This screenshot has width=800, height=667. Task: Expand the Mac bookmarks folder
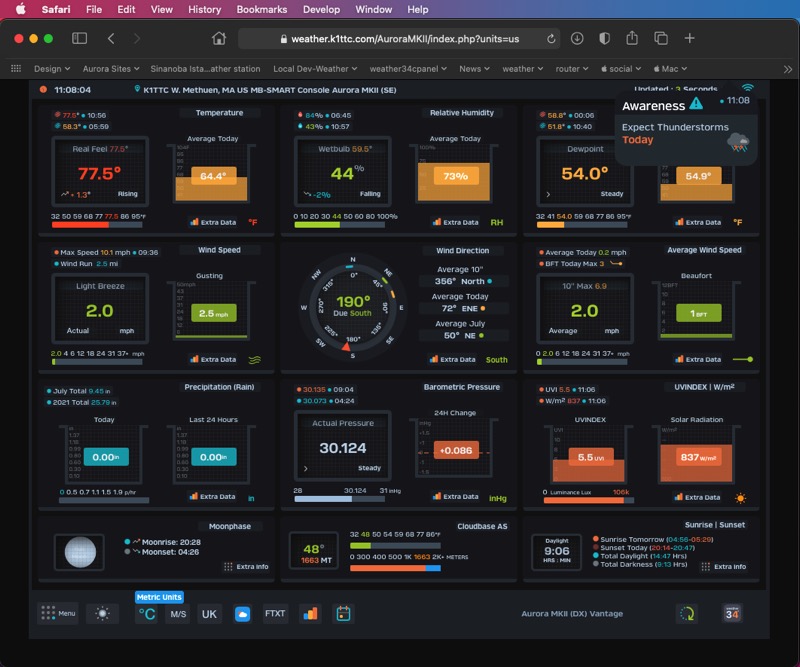(x=670, y=68)
